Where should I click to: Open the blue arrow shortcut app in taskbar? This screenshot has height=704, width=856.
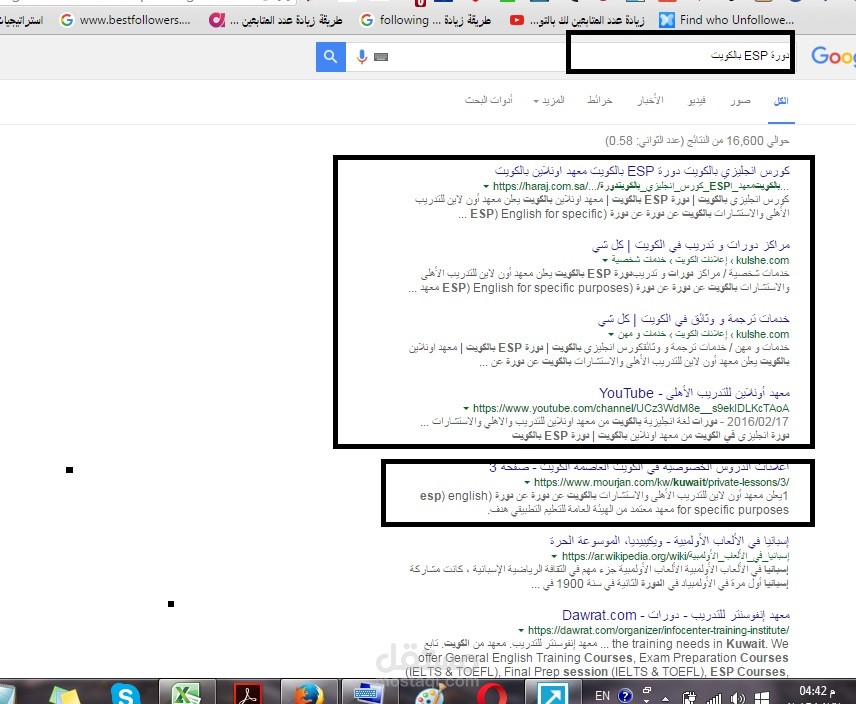[552, 694]
